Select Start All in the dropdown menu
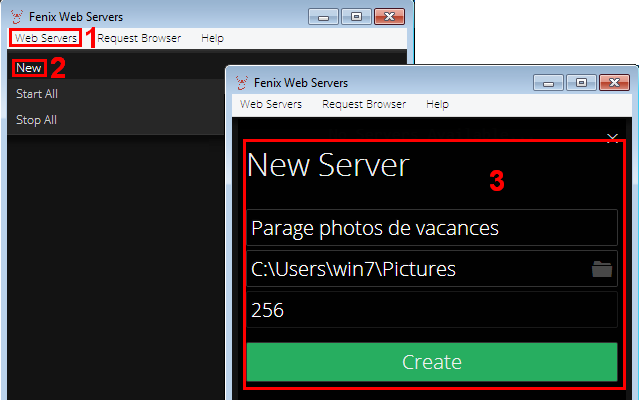This screenshot has width=639, height=400. click(x=36, y=94)
